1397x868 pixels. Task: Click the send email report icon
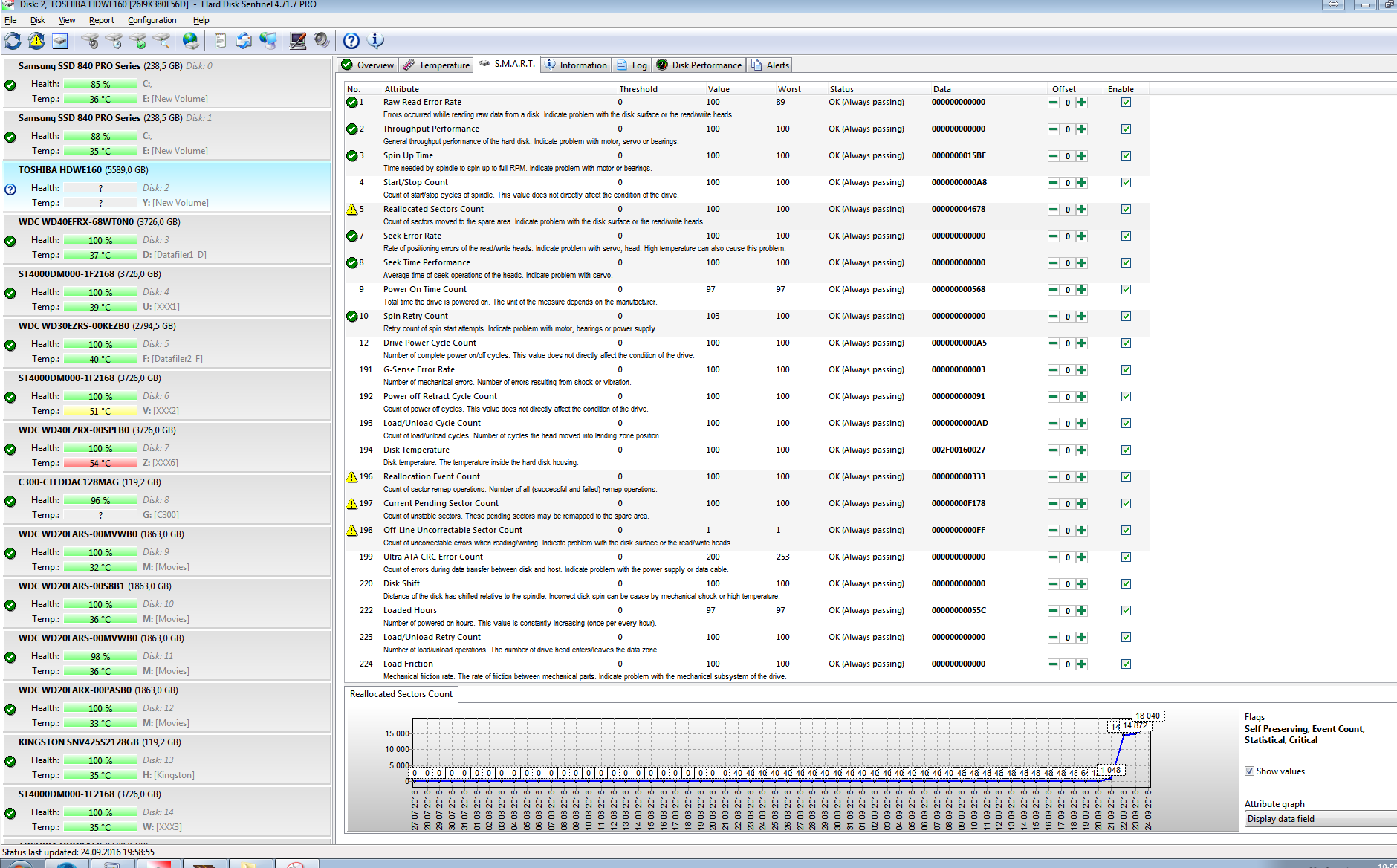pyautogui.click(x=244, y=41)
